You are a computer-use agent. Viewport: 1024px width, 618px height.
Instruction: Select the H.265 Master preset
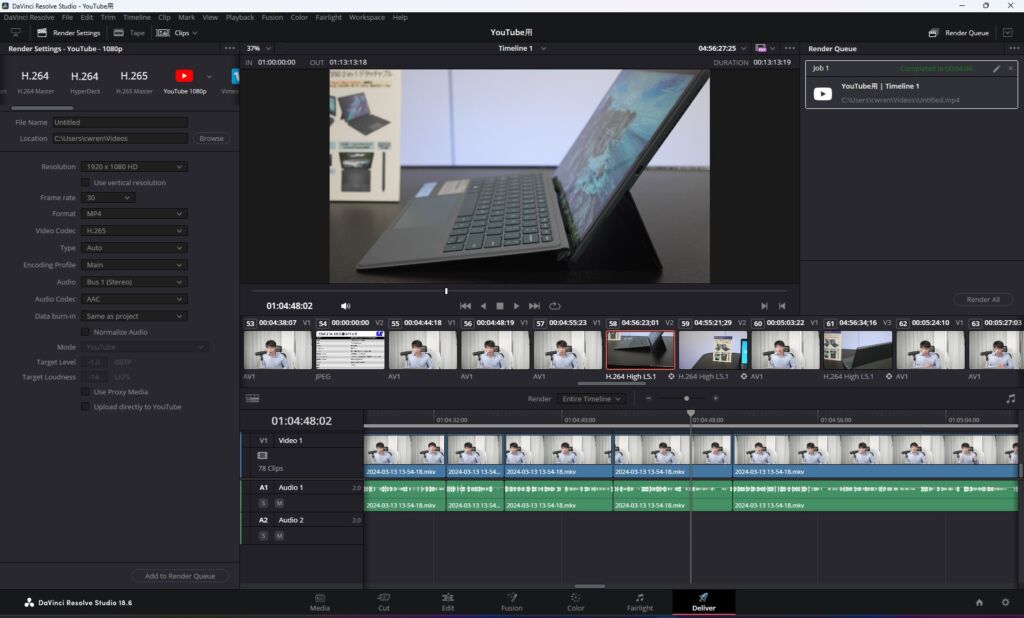[x=134, y=81]
